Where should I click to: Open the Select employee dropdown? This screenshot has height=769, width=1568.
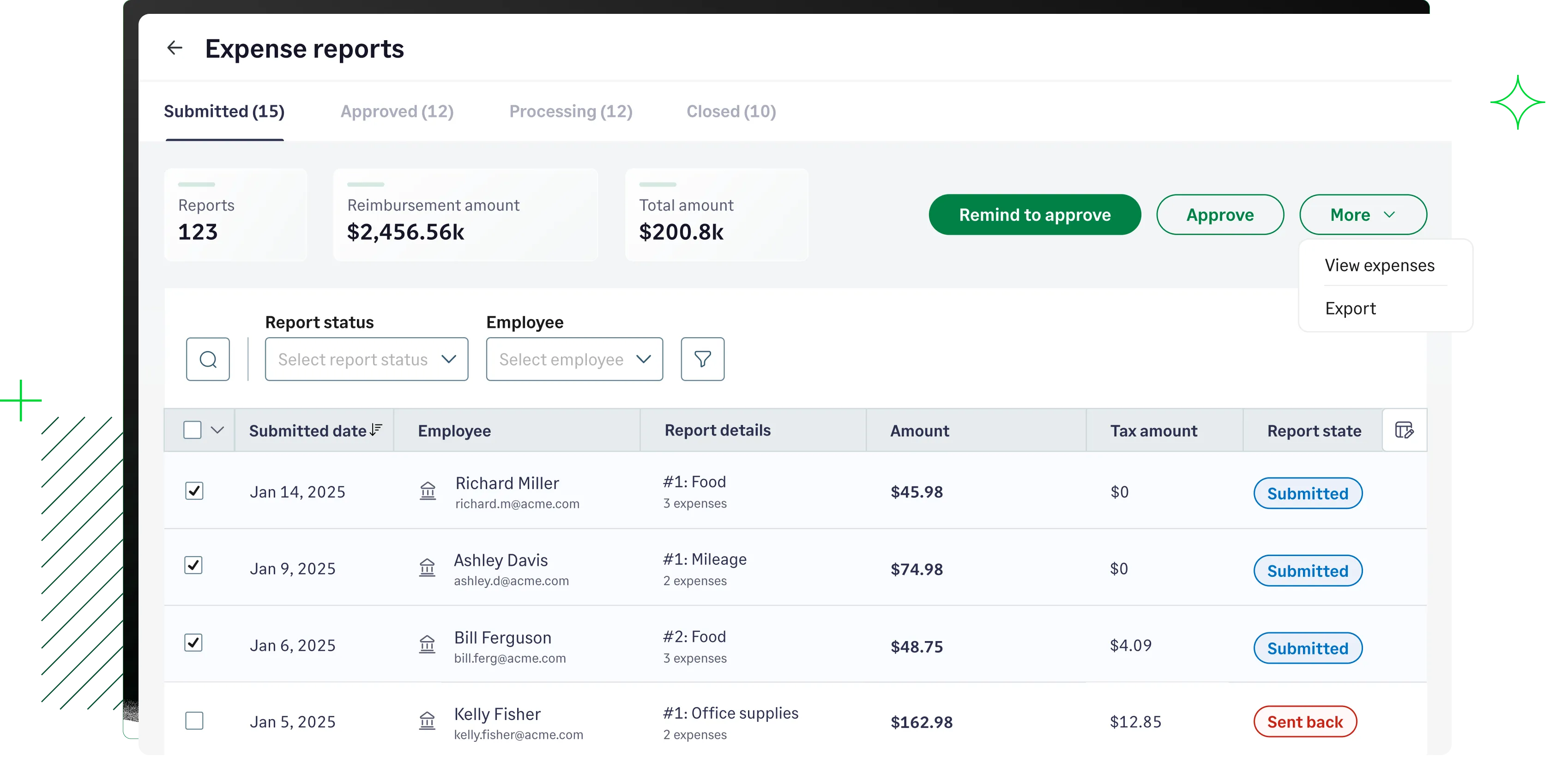coord(573,359)
